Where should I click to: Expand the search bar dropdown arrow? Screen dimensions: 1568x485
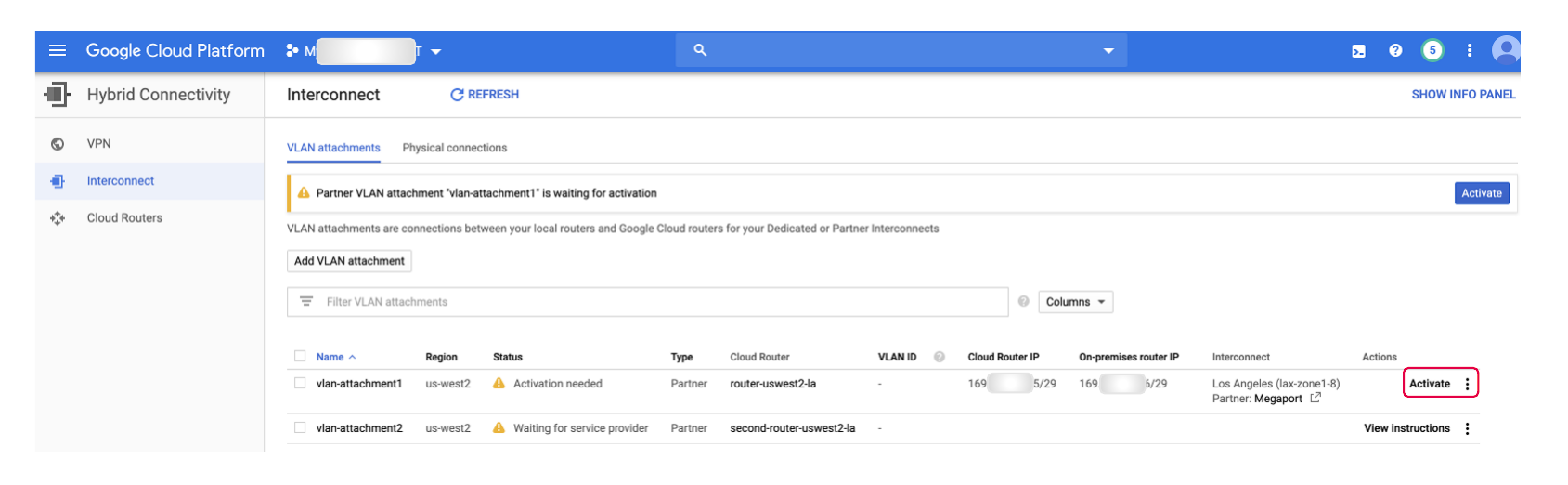point(1108,51)
